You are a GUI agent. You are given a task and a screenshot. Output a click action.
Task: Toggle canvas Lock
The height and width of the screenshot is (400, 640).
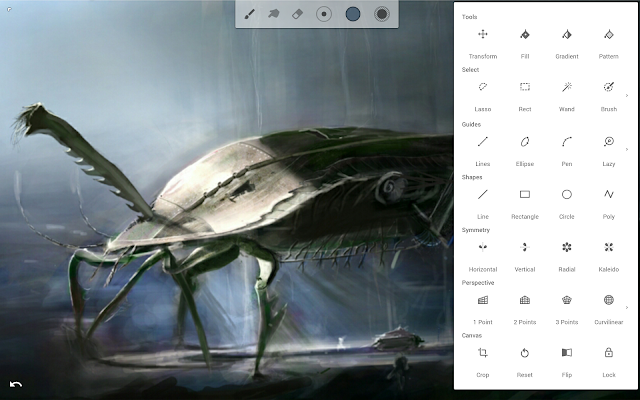tap(609, 353)
